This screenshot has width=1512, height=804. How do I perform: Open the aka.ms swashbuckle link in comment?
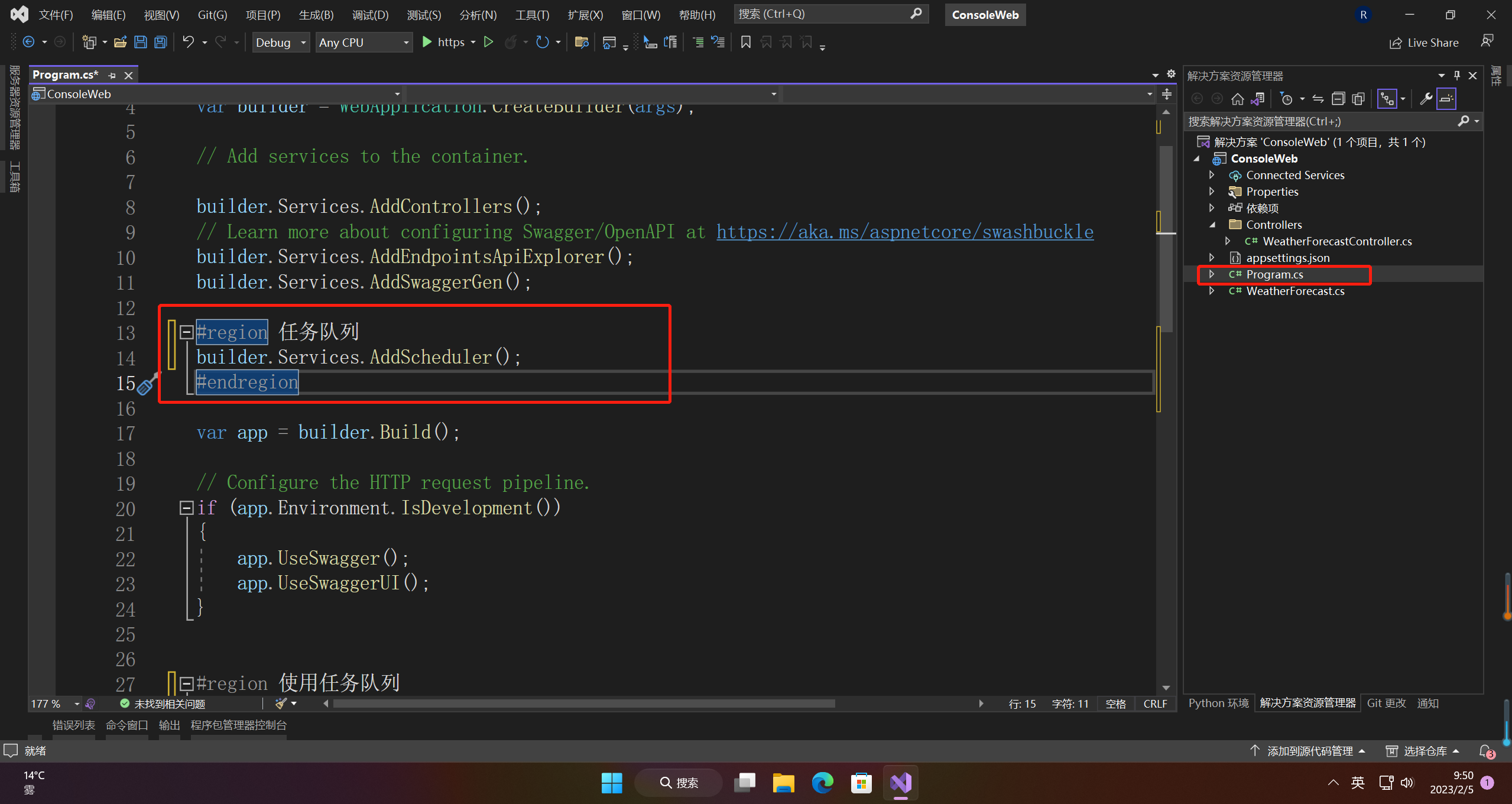pos(904,232)
